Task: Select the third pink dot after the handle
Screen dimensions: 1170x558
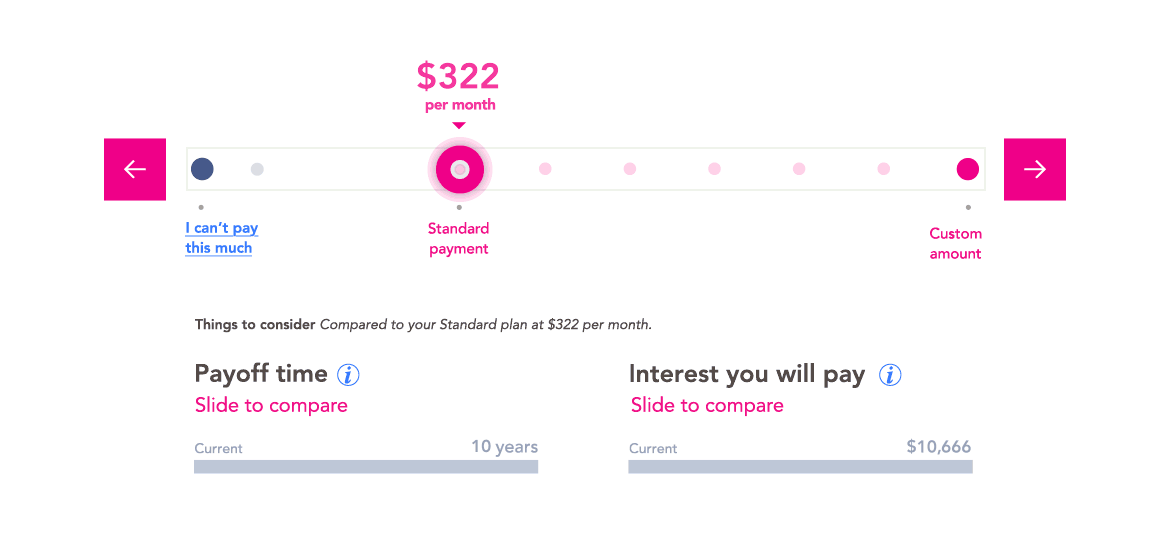Action: (x=714, y=169)
